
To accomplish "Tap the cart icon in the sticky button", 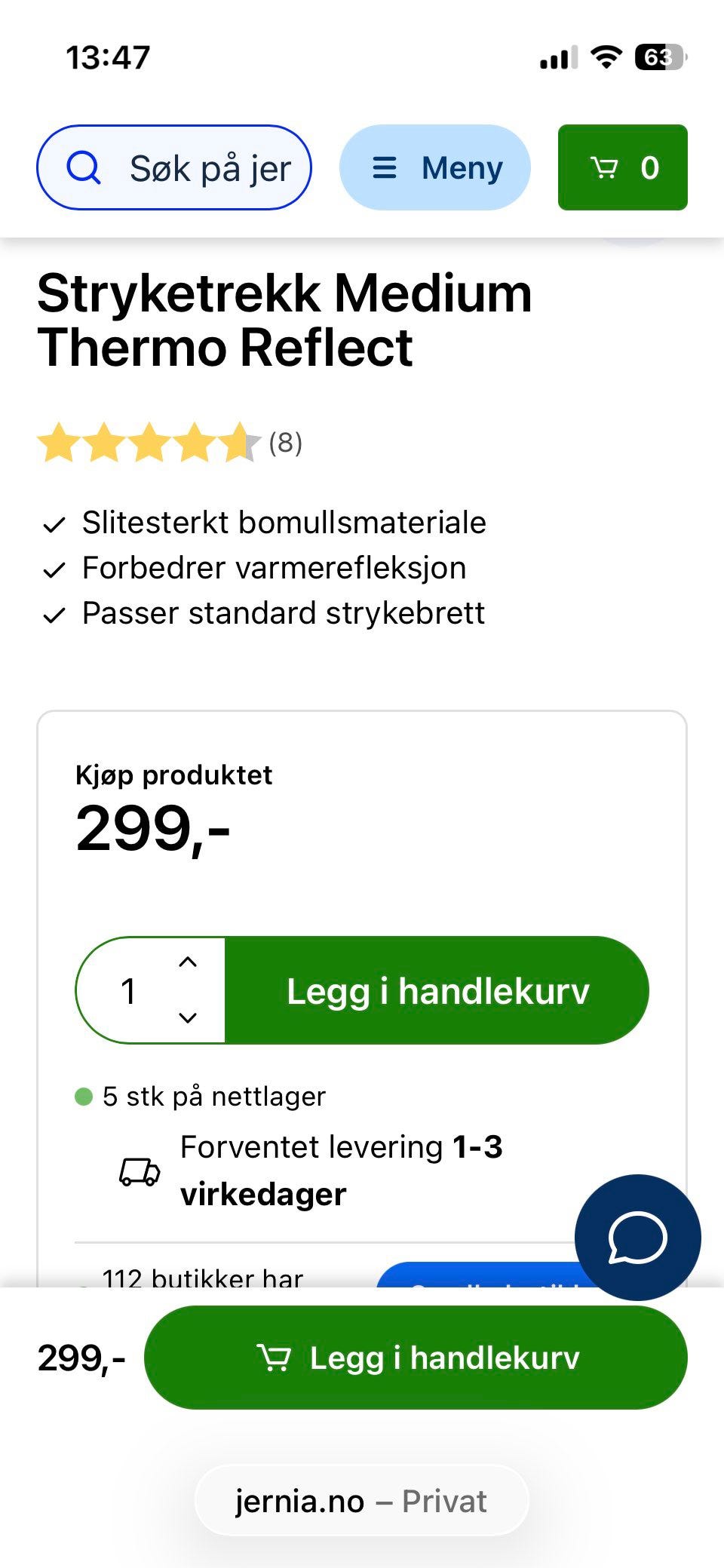I will tap(274, 1358).
